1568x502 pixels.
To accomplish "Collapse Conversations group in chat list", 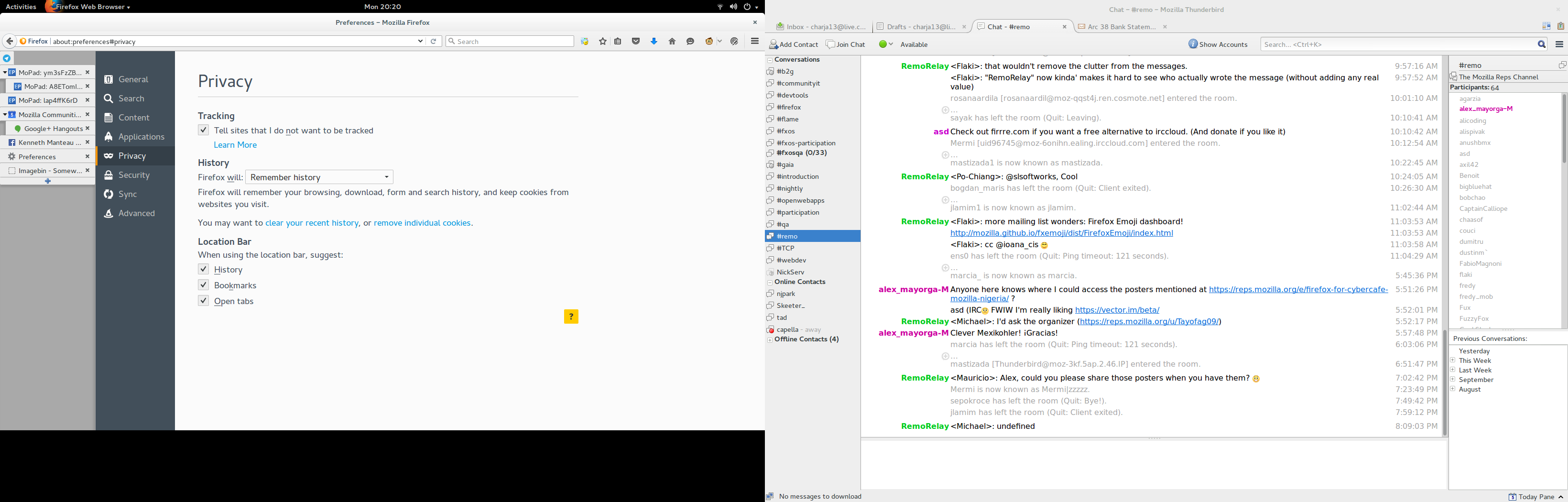I will coord(770,60).
